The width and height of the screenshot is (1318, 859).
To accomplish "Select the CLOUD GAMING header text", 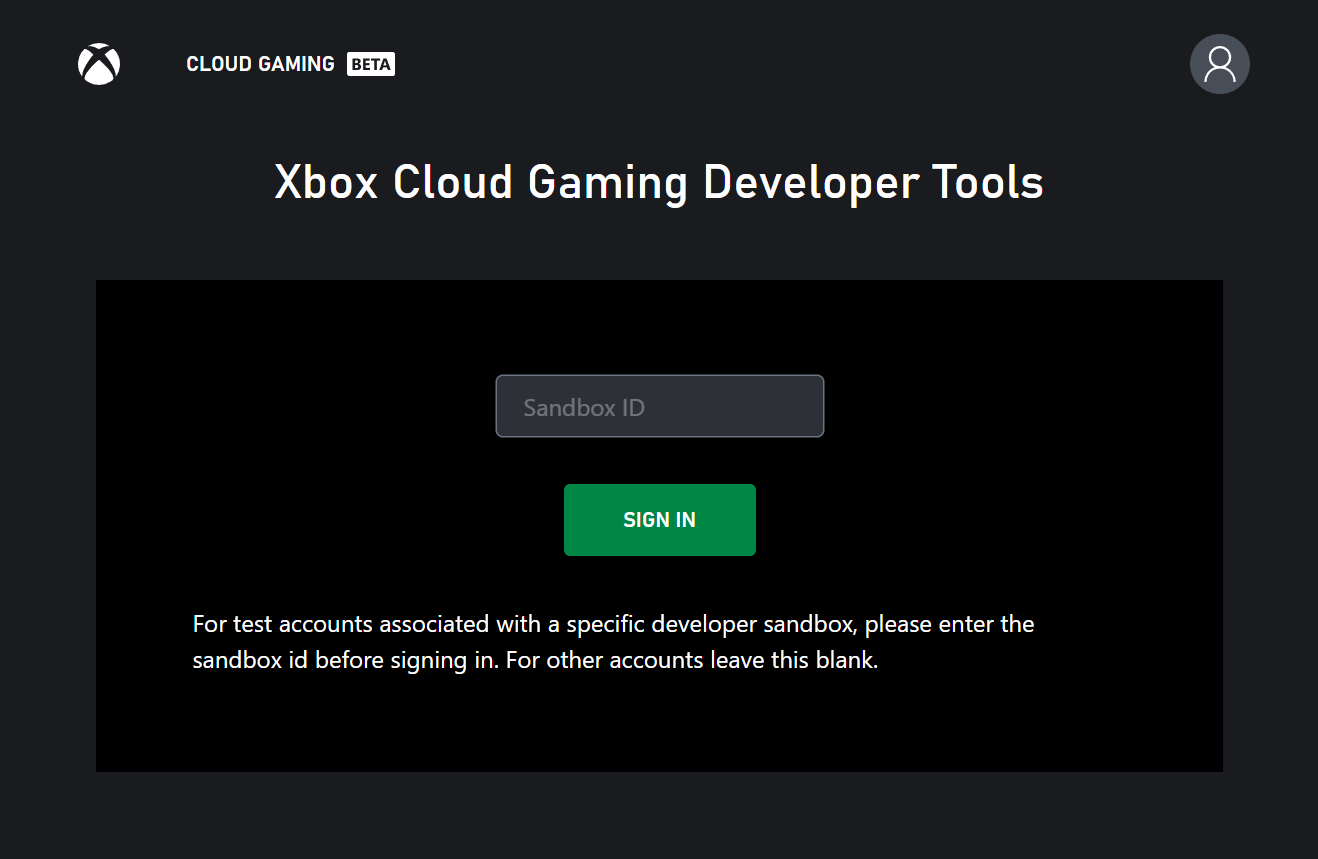I will coord(260,63).
